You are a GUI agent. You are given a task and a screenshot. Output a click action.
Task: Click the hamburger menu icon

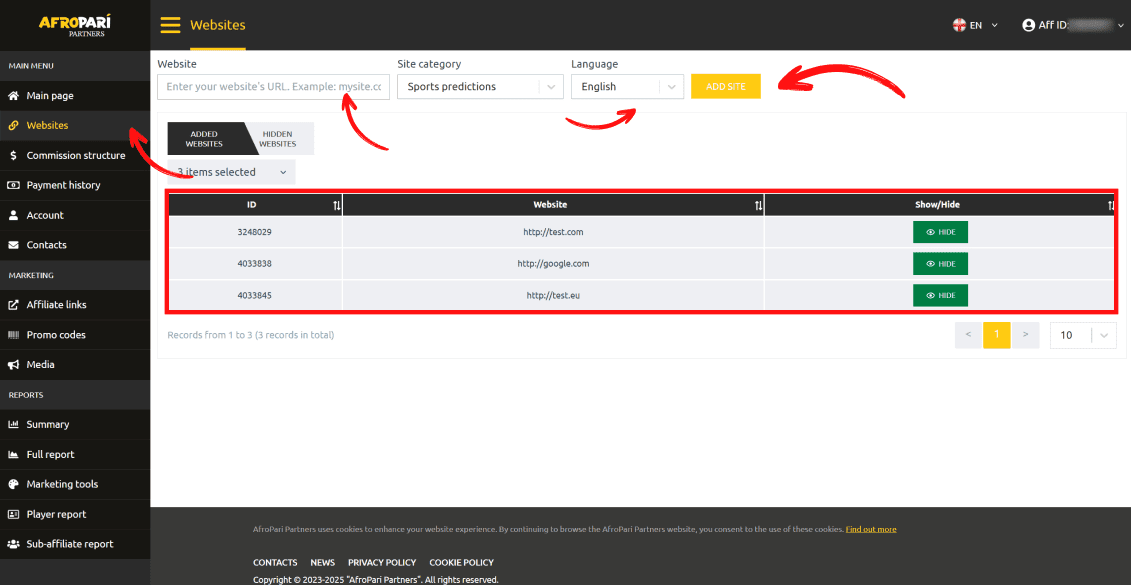(x=170, y=25)
